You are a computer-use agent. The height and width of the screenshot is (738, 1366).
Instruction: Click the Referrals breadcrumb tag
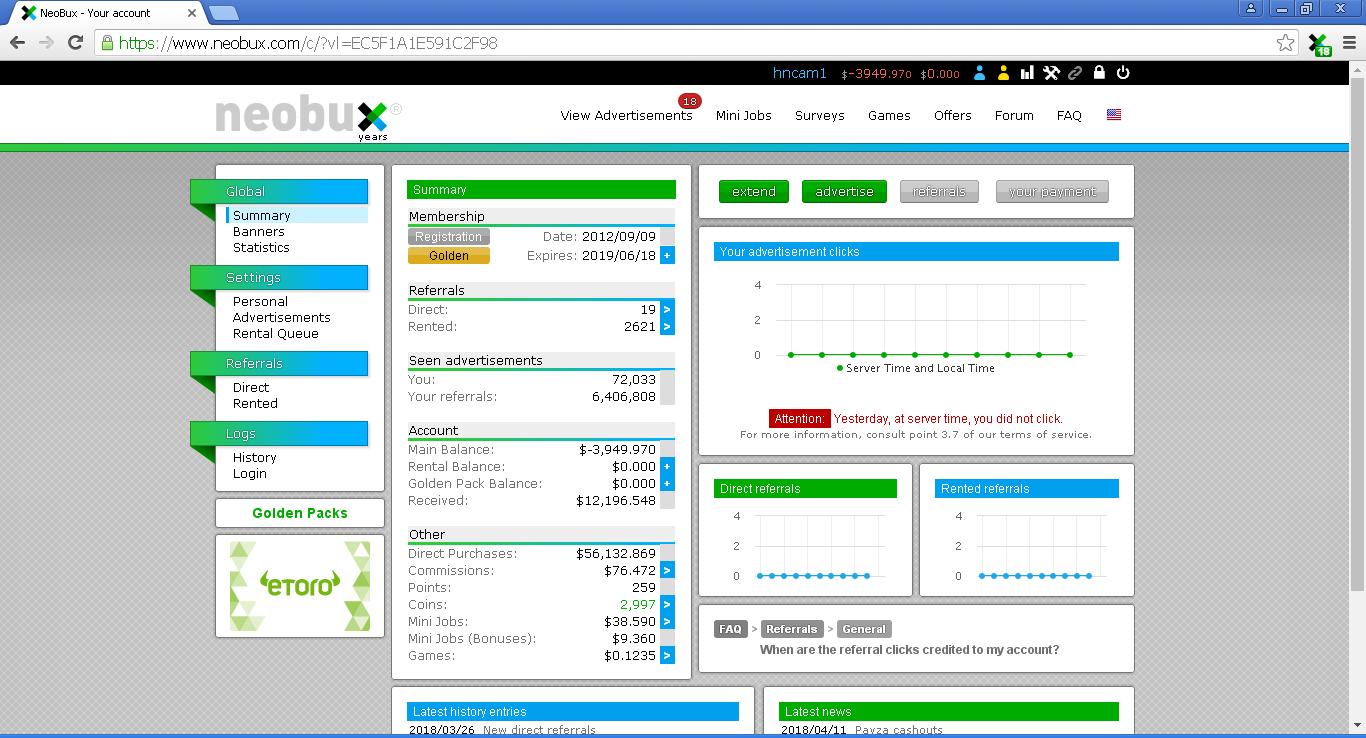(x=792, y=629)
